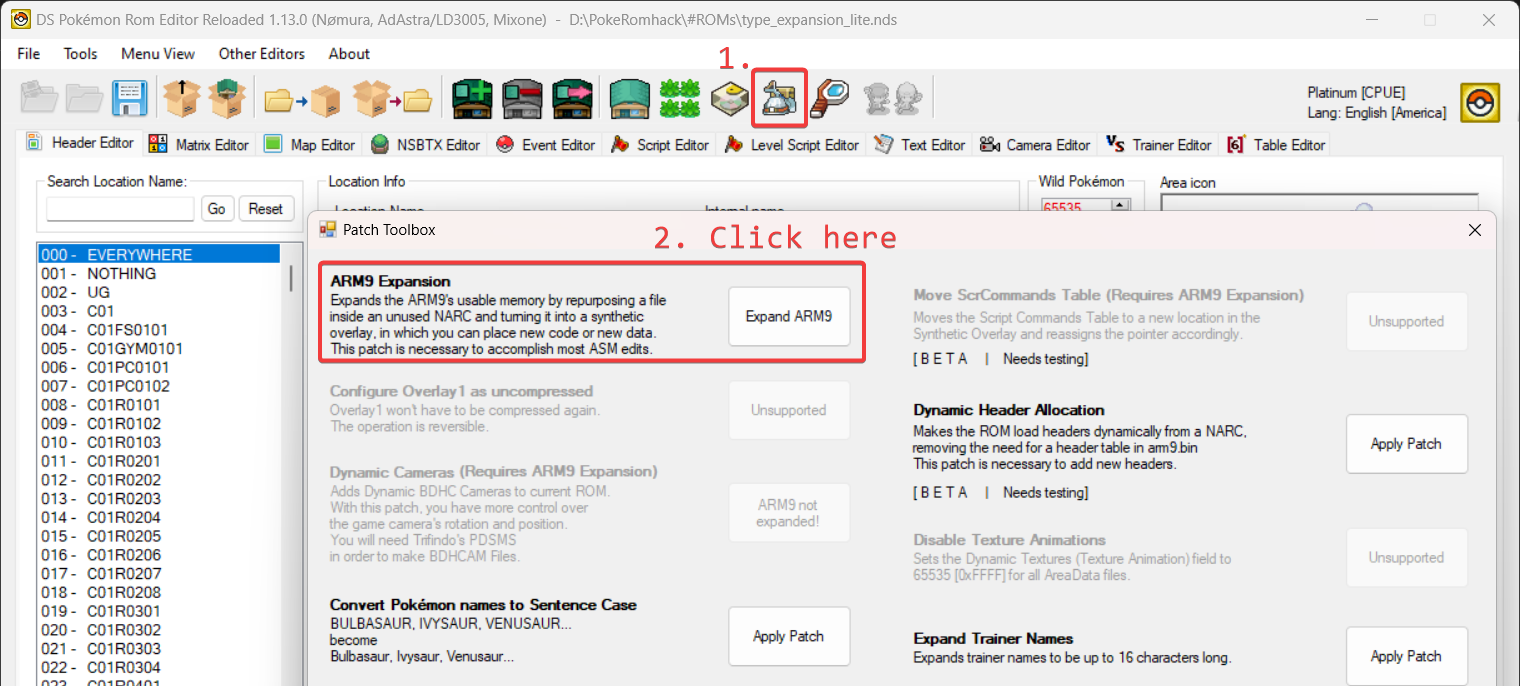Select list row 008 - C01R0101
The width and height of the screenshot is (1520, 686).
tap(159, 405)
